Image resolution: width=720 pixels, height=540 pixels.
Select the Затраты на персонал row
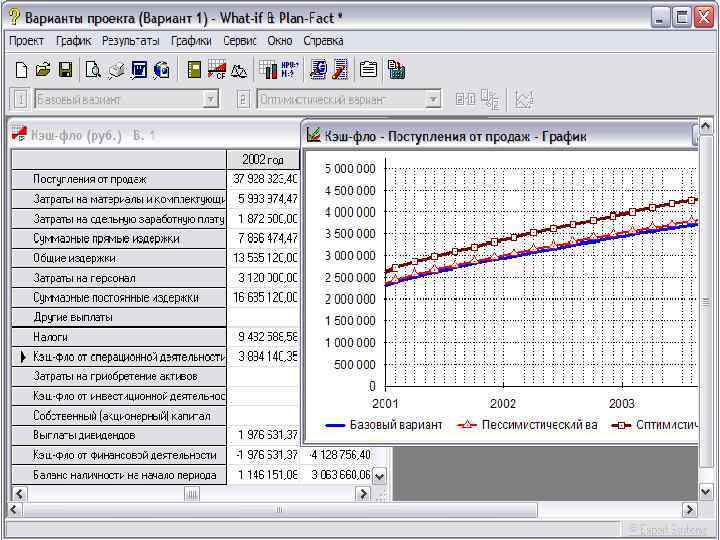click(119, 278)
